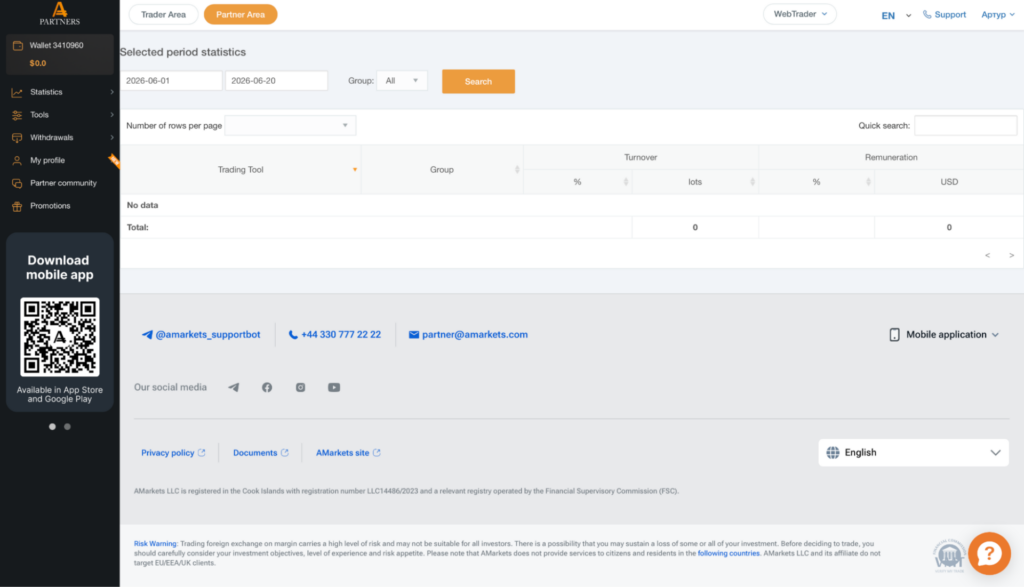This screenshot has width=1024, height=587.
Task: Click the Promotions gift icon
Action: point(17,206)
